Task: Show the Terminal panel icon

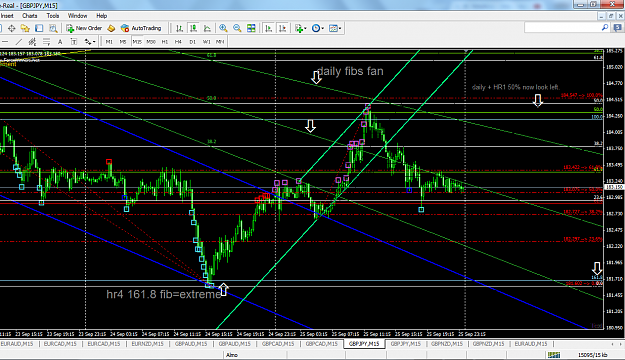Action: pyautogui.click(x=39, y=28)
